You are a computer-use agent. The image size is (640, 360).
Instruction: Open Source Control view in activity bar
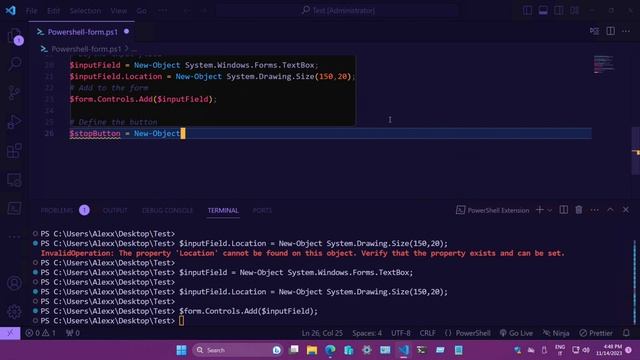(15, 93)
